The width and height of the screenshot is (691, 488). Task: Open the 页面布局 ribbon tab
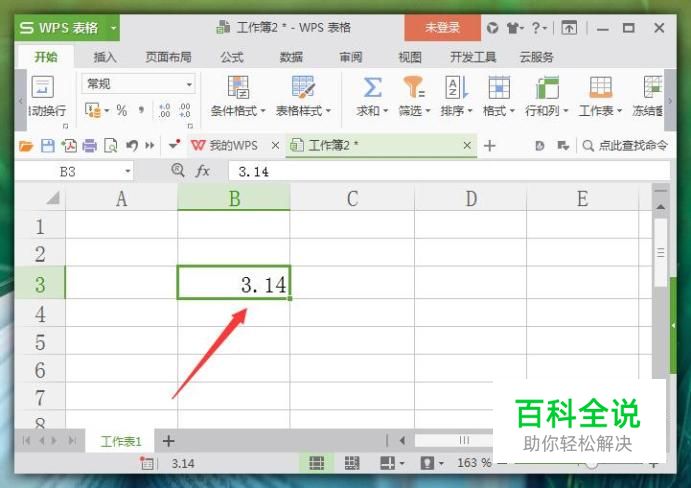(168, 57)
